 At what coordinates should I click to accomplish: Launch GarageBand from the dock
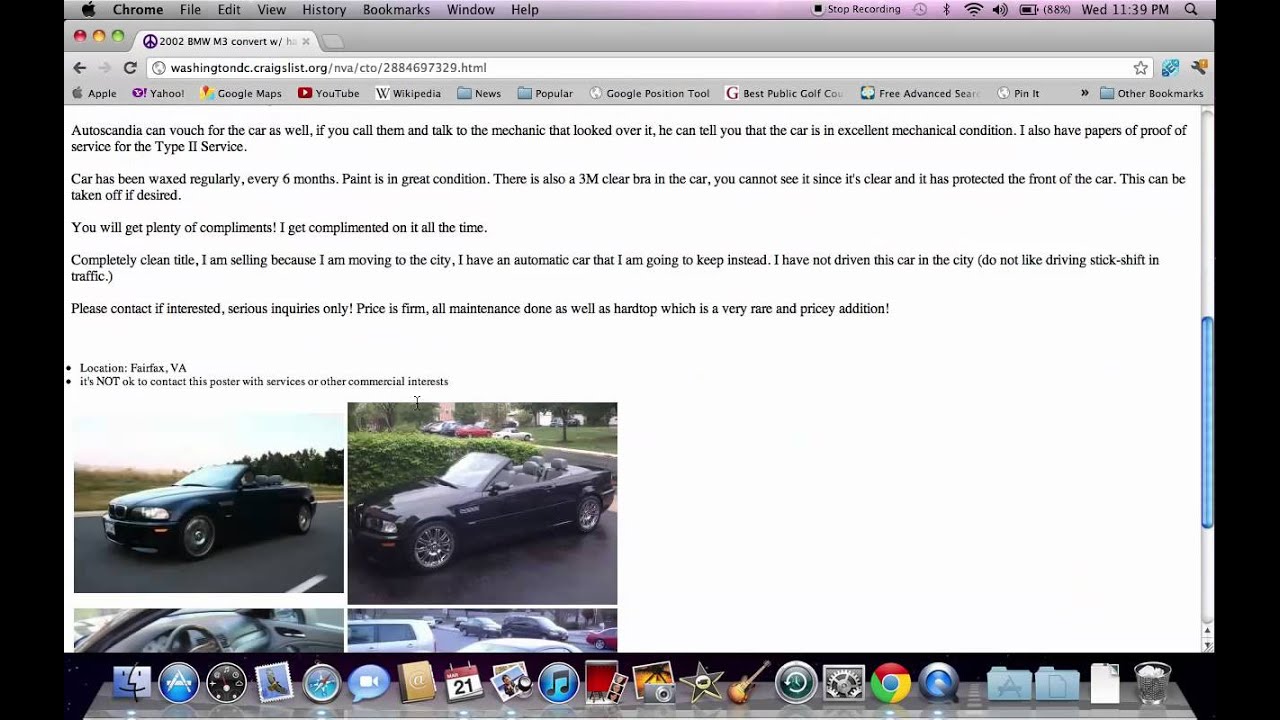pos(748,683)
